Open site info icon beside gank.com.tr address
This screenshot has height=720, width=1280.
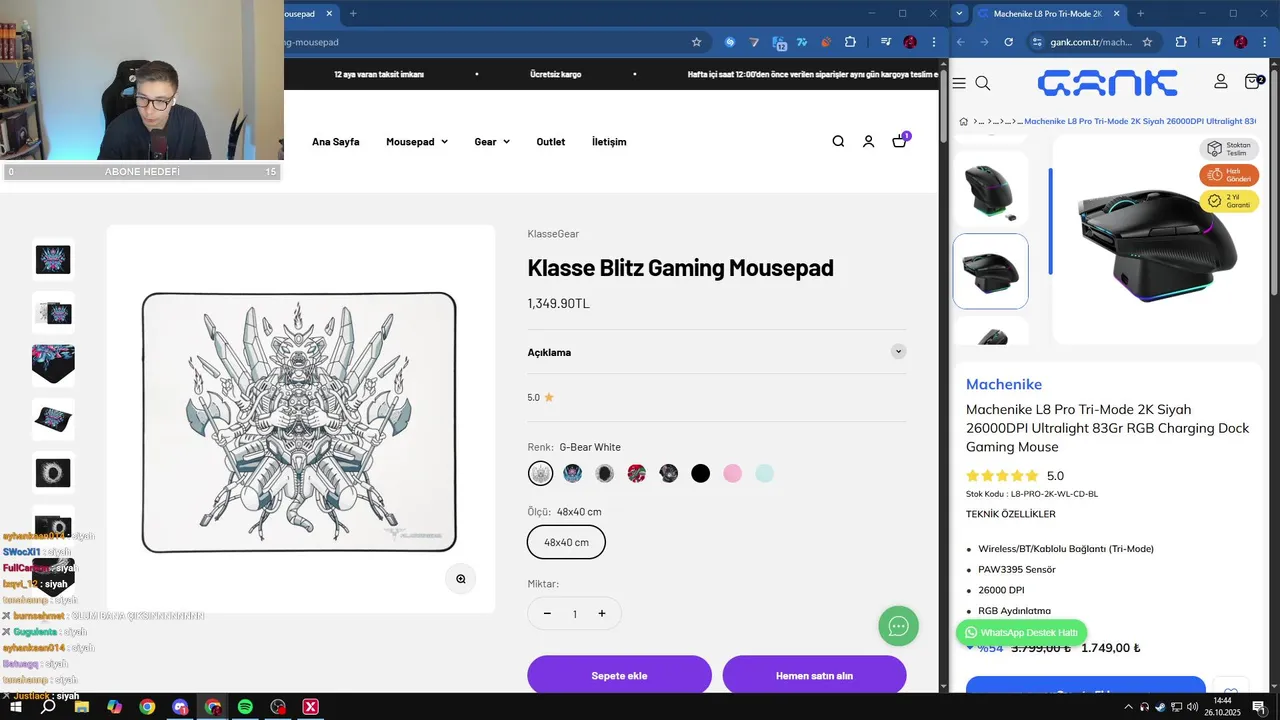[x=1037, y=42]
